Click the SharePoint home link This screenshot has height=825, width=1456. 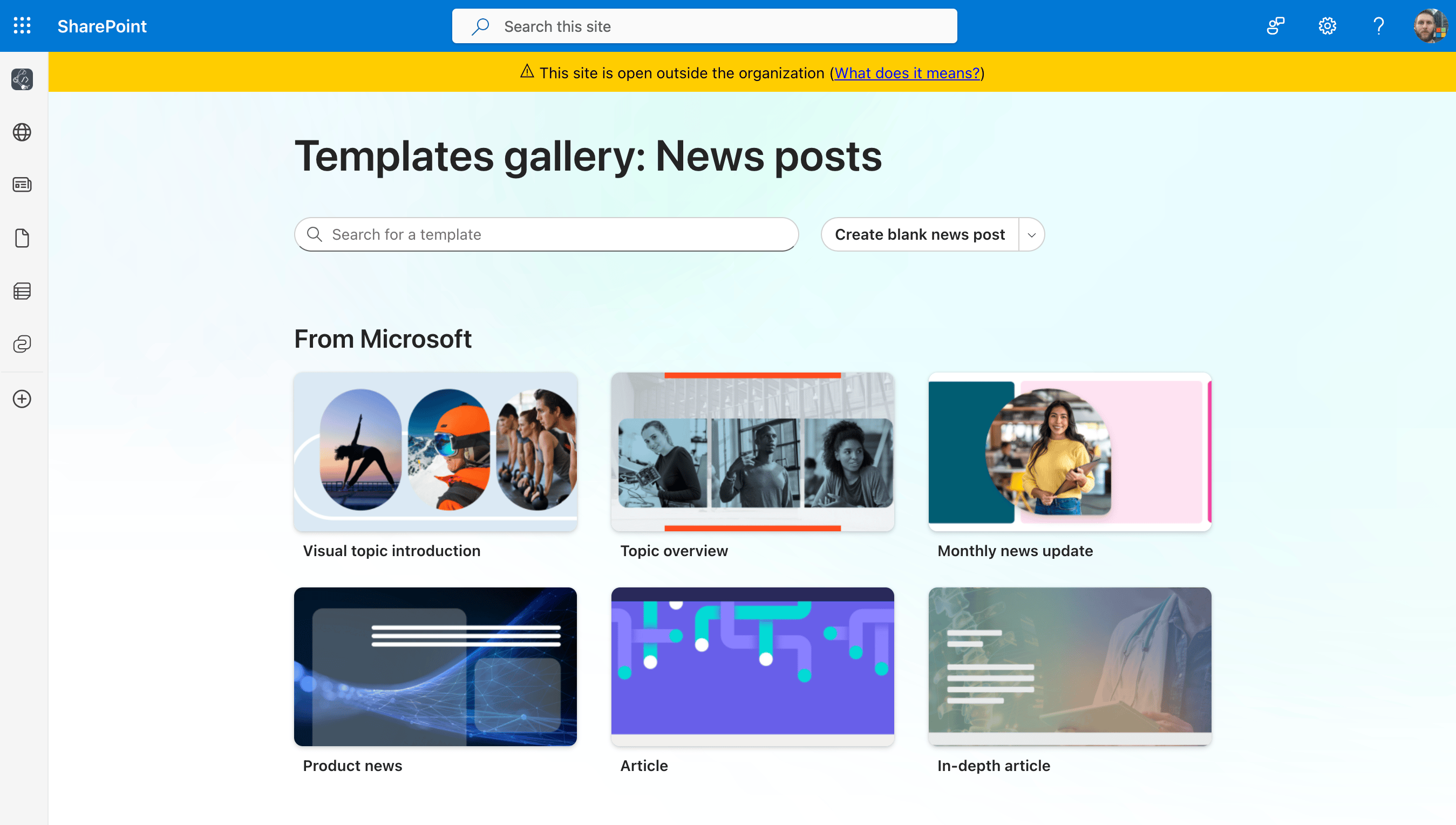coord(102,26)
